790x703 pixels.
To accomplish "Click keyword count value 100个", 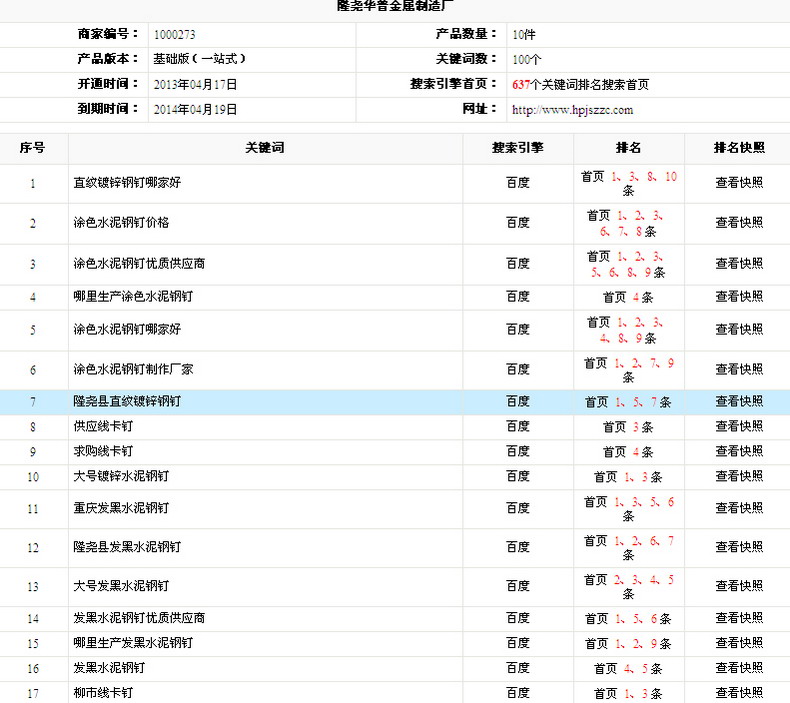I will coord(526,59).
